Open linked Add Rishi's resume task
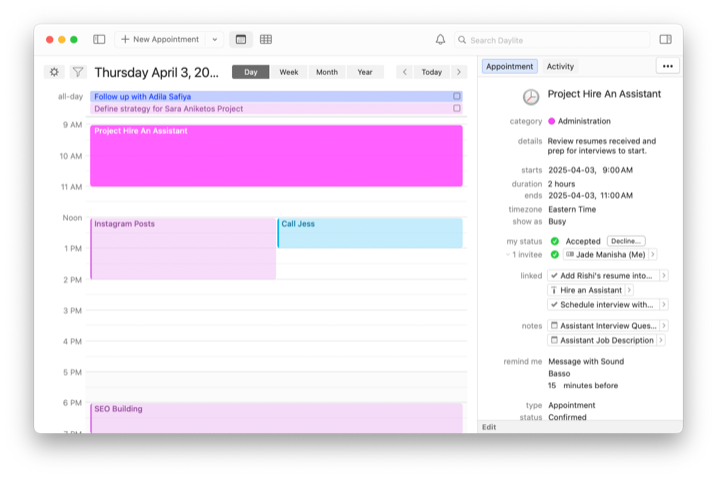 [603, 276]
